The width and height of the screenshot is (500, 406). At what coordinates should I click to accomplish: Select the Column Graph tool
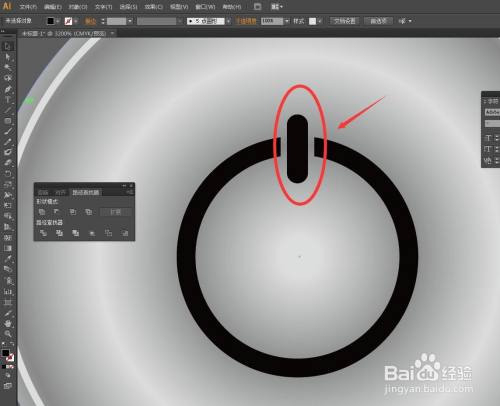(8, 292)
